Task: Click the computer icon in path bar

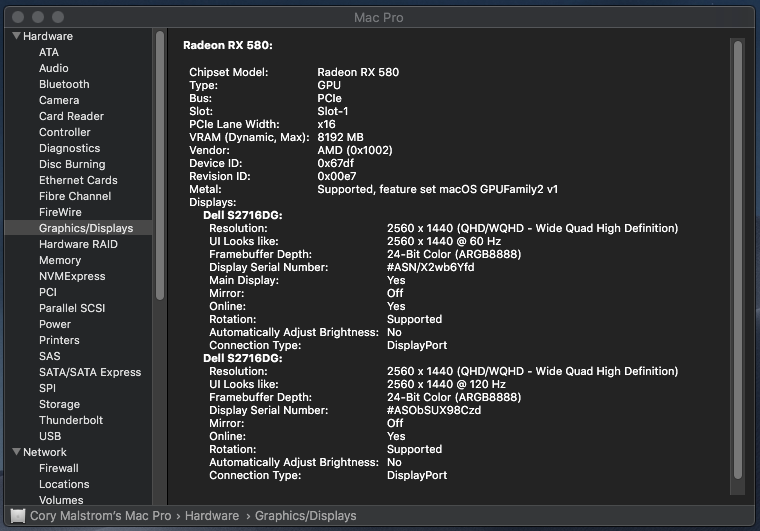Action: (18, 515)
